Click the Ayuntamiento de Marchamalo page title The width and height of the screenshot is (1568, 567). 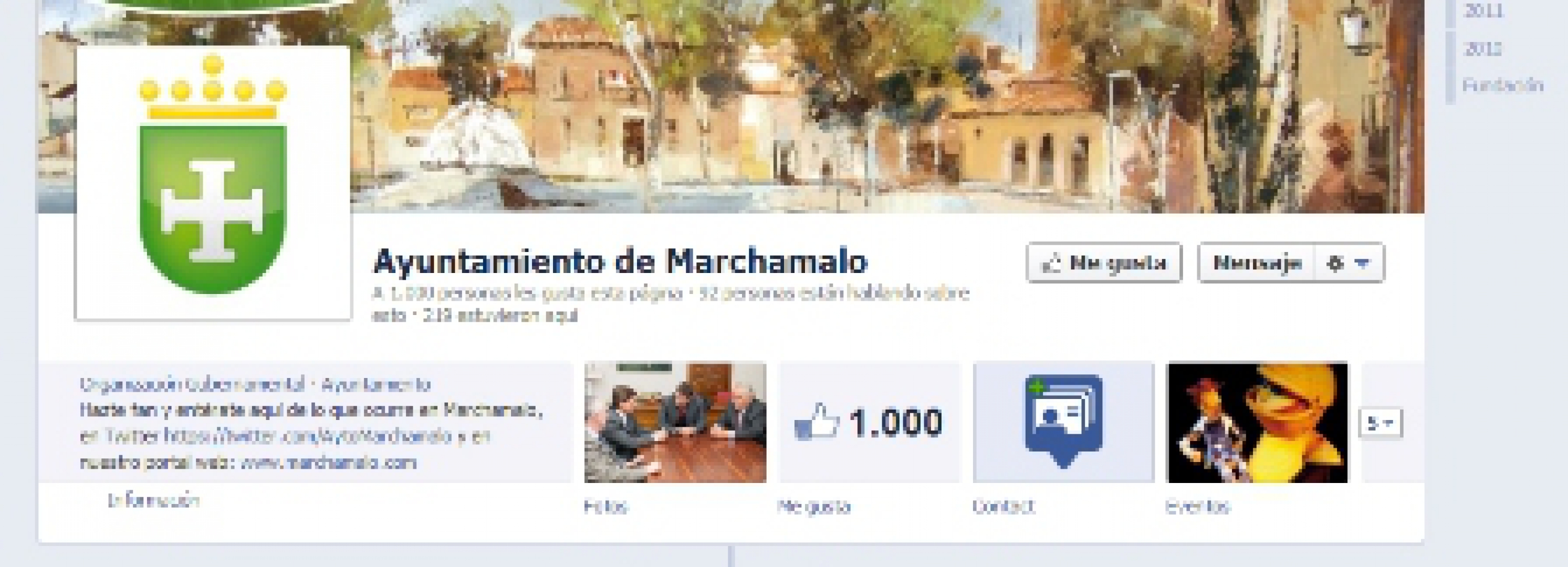point(620,261)
